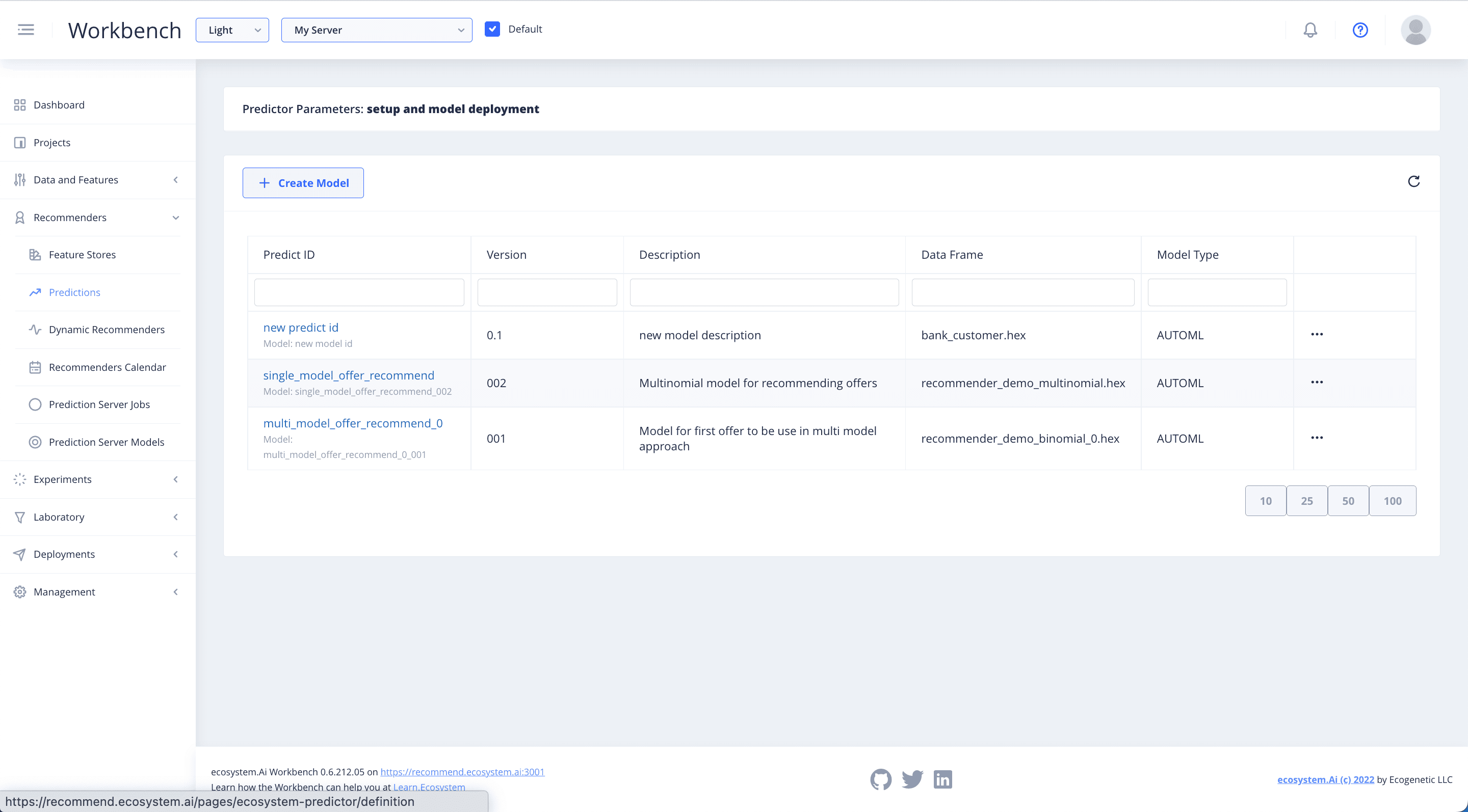This screenshot has width=1468, height=812.
Task: Click the Create Model button
Action: (303, 183)
